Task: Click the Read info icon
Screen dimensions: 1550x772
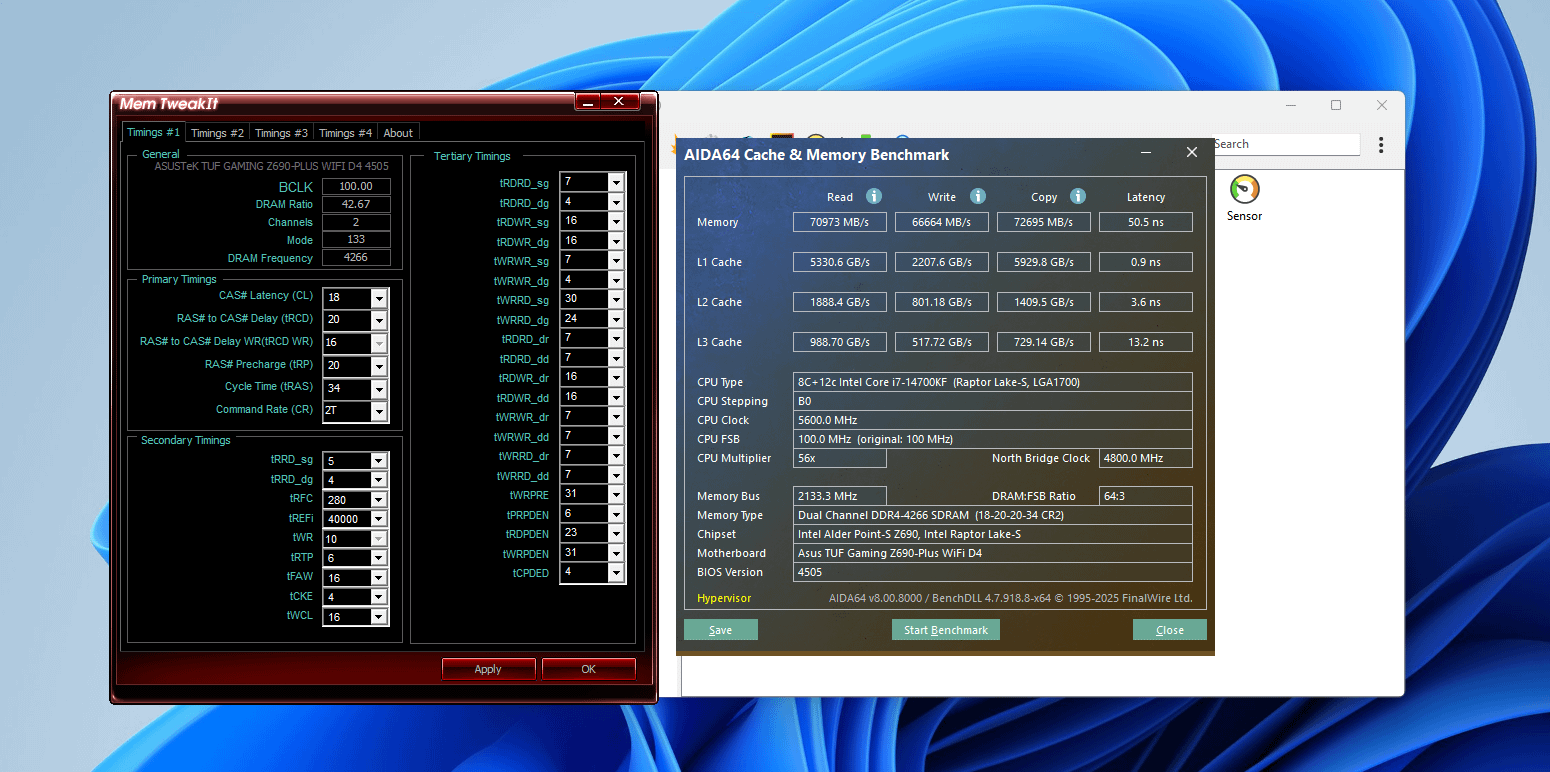Action: click(x=874, y=197)
